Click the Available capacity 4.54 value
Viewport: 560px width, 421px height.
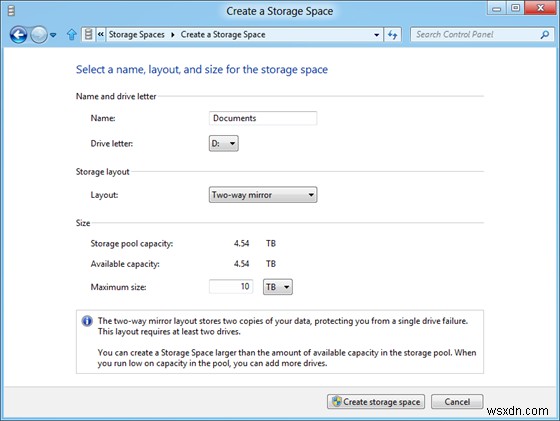click(241, 264)
